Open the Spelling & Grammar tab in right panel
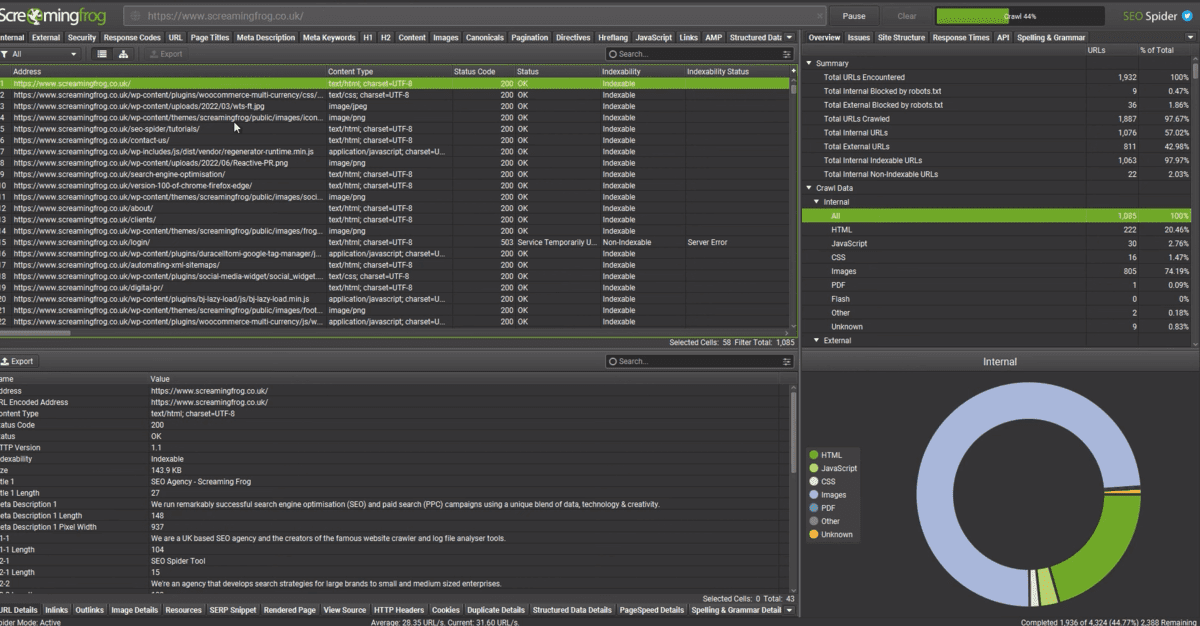The width and height of the screenshot is (1200, 626). click(x=1050, y=37)
